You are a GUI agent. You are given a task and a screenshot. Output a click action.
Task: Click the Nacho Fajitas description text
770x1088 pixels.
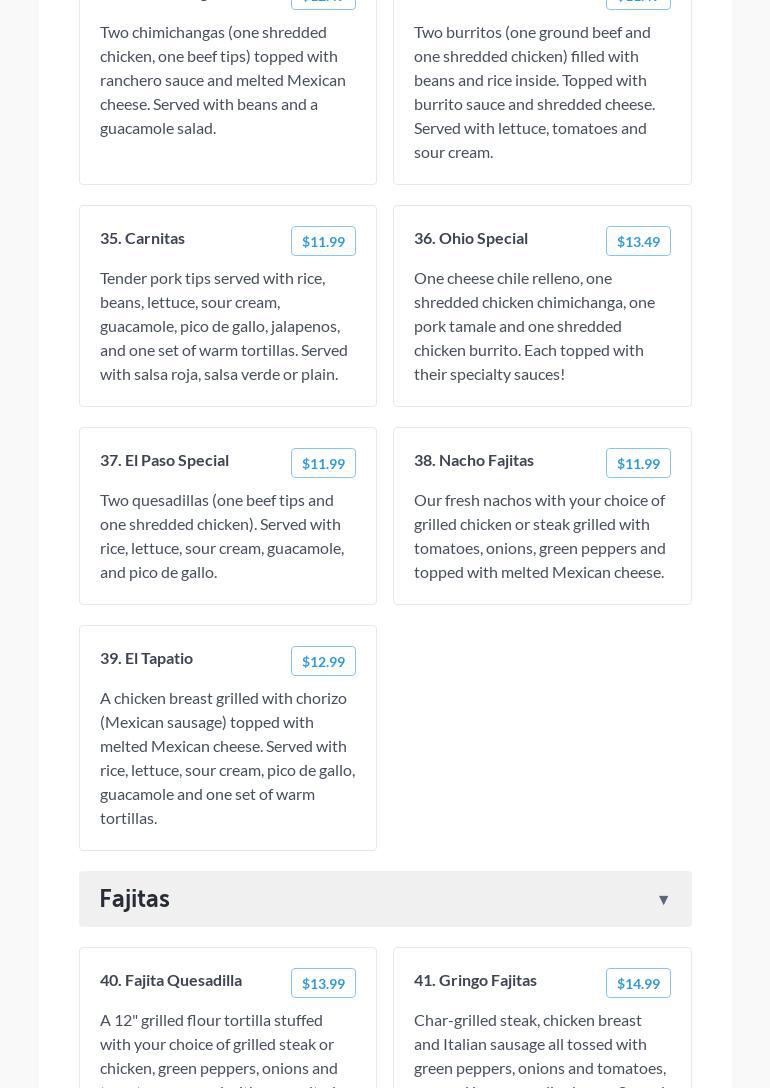coord(539,536)
